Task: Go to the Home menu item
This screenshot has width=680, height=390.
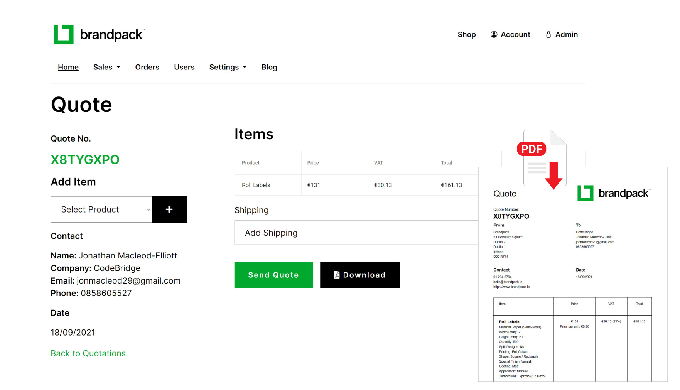Action: [68, 67]
